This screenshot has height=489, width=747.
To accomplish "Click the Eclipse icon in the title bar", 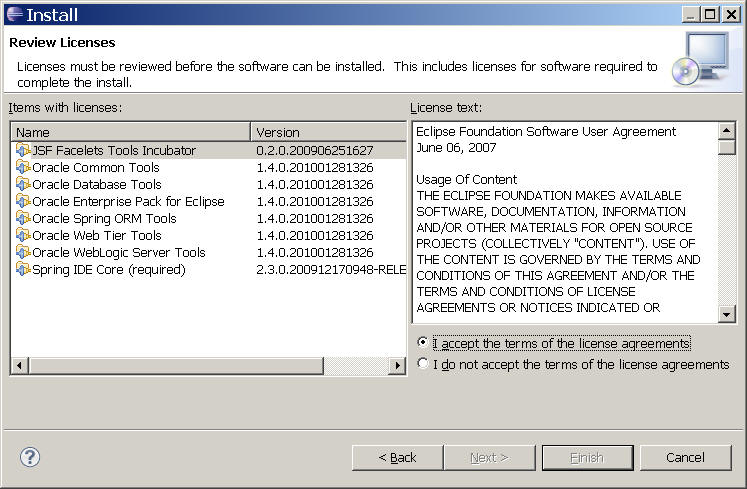I will 15,14.
